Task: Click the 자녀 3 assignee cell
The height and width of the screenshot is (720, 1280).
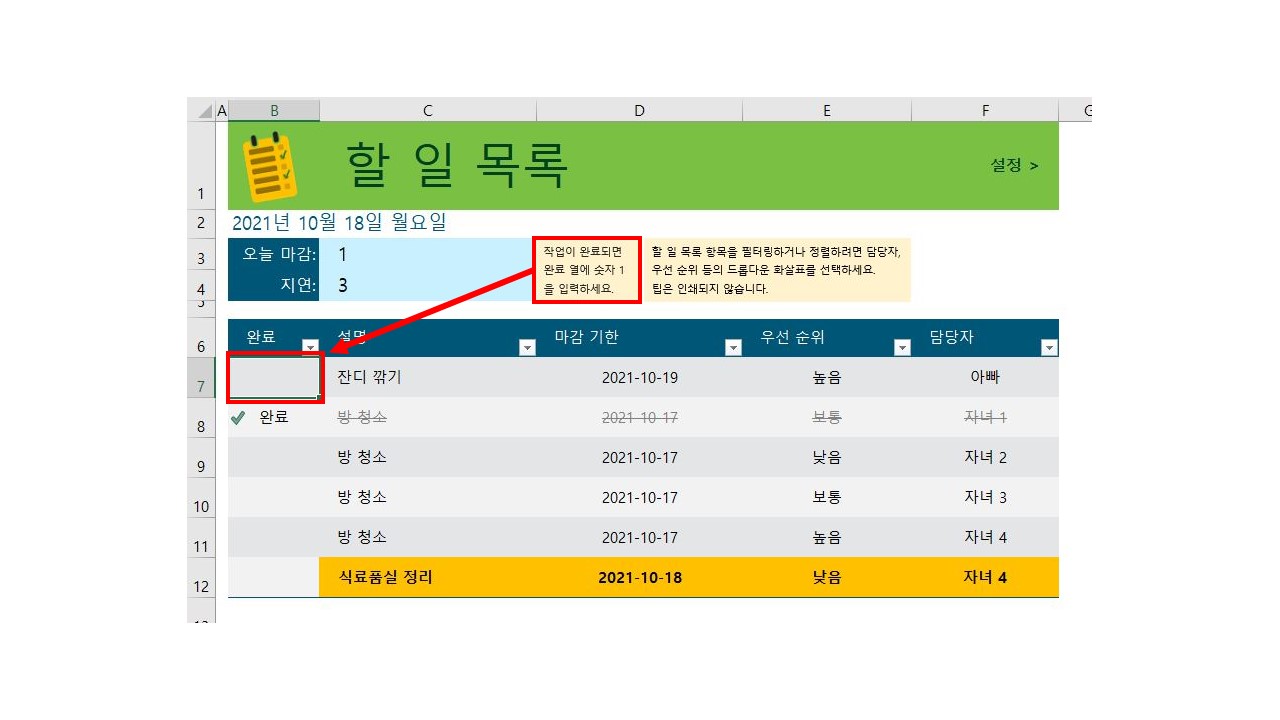Action: pyautogui.click(x=985, y=498)
